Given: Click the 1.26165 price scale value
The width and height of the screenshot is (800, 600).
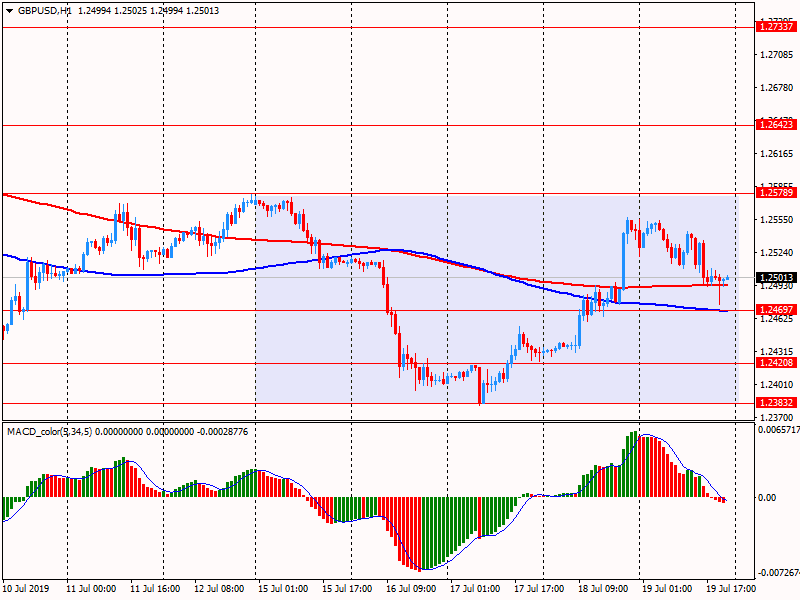Looking at the screenshot, I should tap(777, 154).
